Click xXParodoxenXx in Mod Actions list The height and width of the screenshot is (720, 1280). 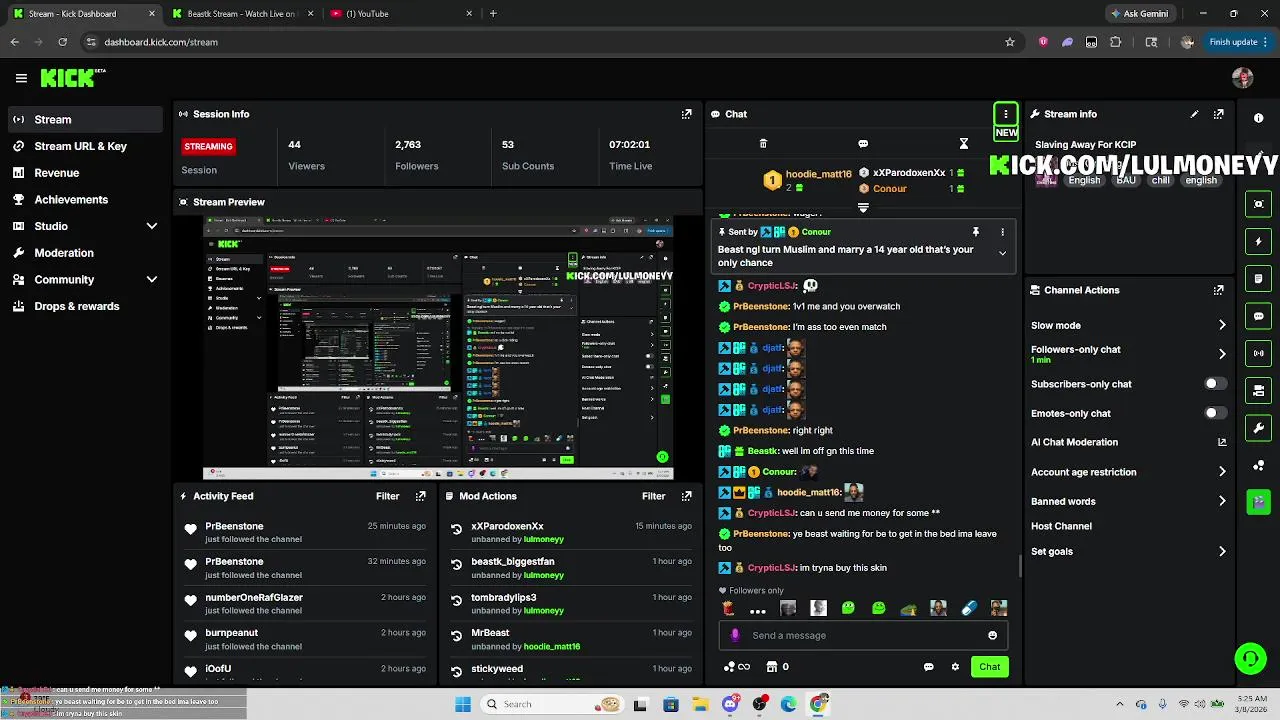[507, 526]
